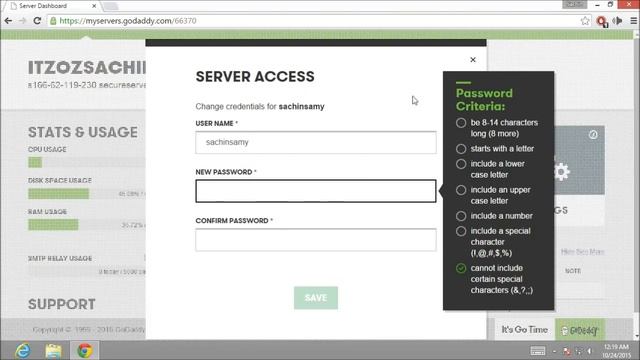640x360 pixels.
Task: Click the red extension icon in toolbar
Action: (x=602, y=21)
